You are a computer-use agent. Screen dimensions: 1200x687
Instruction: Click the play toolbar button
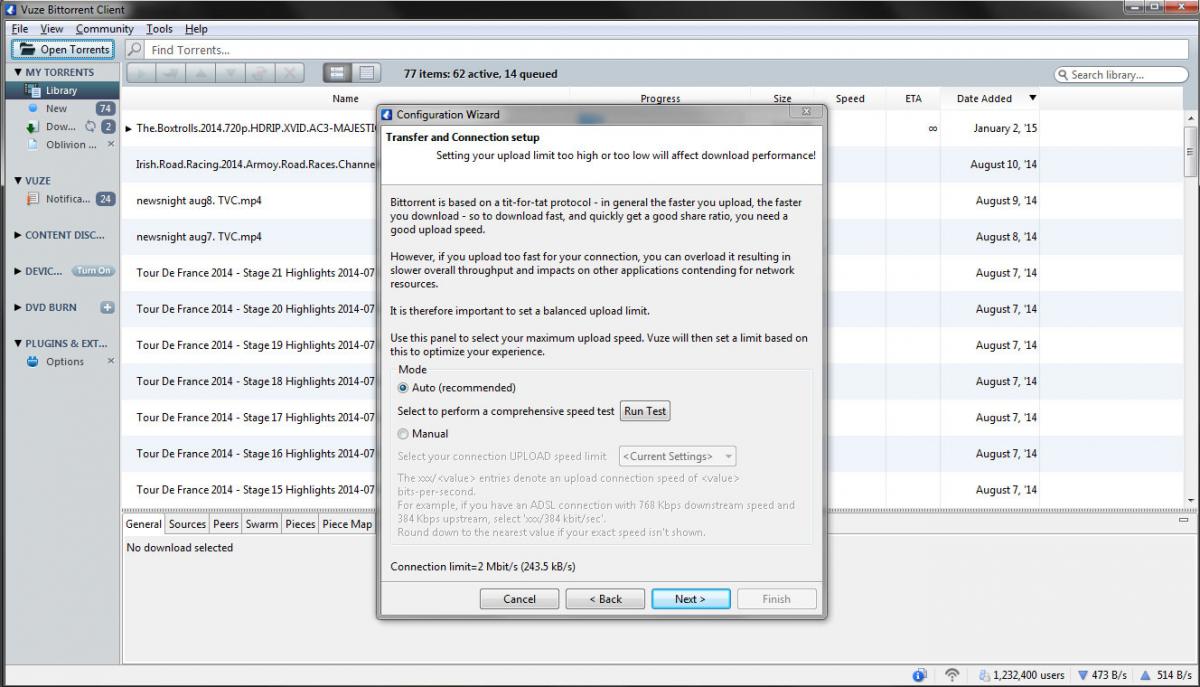[x=141, y=73]
